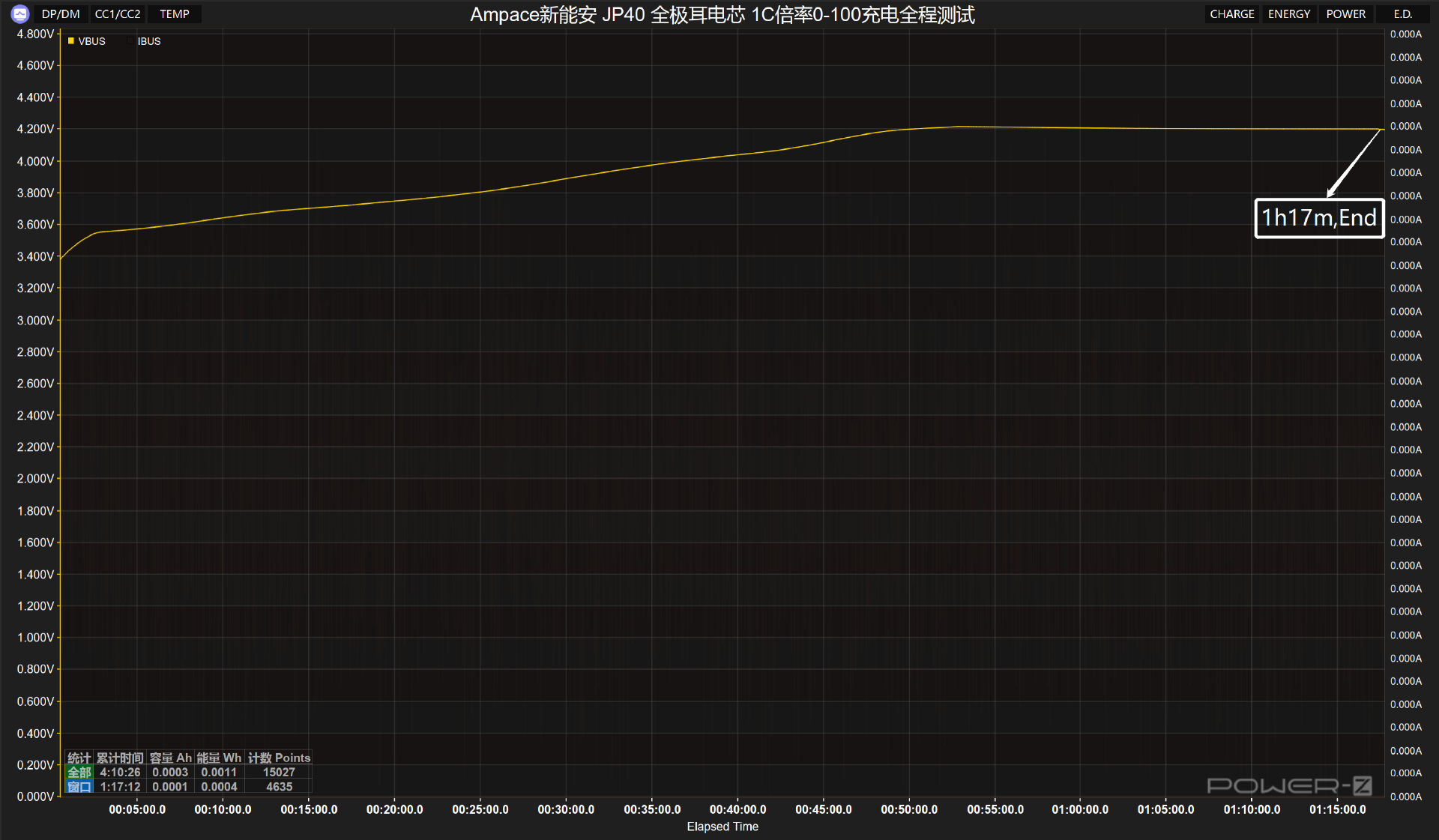Click the 00:50:00.0 time axis tick
1439x840 pixels.
pos(909,809)
